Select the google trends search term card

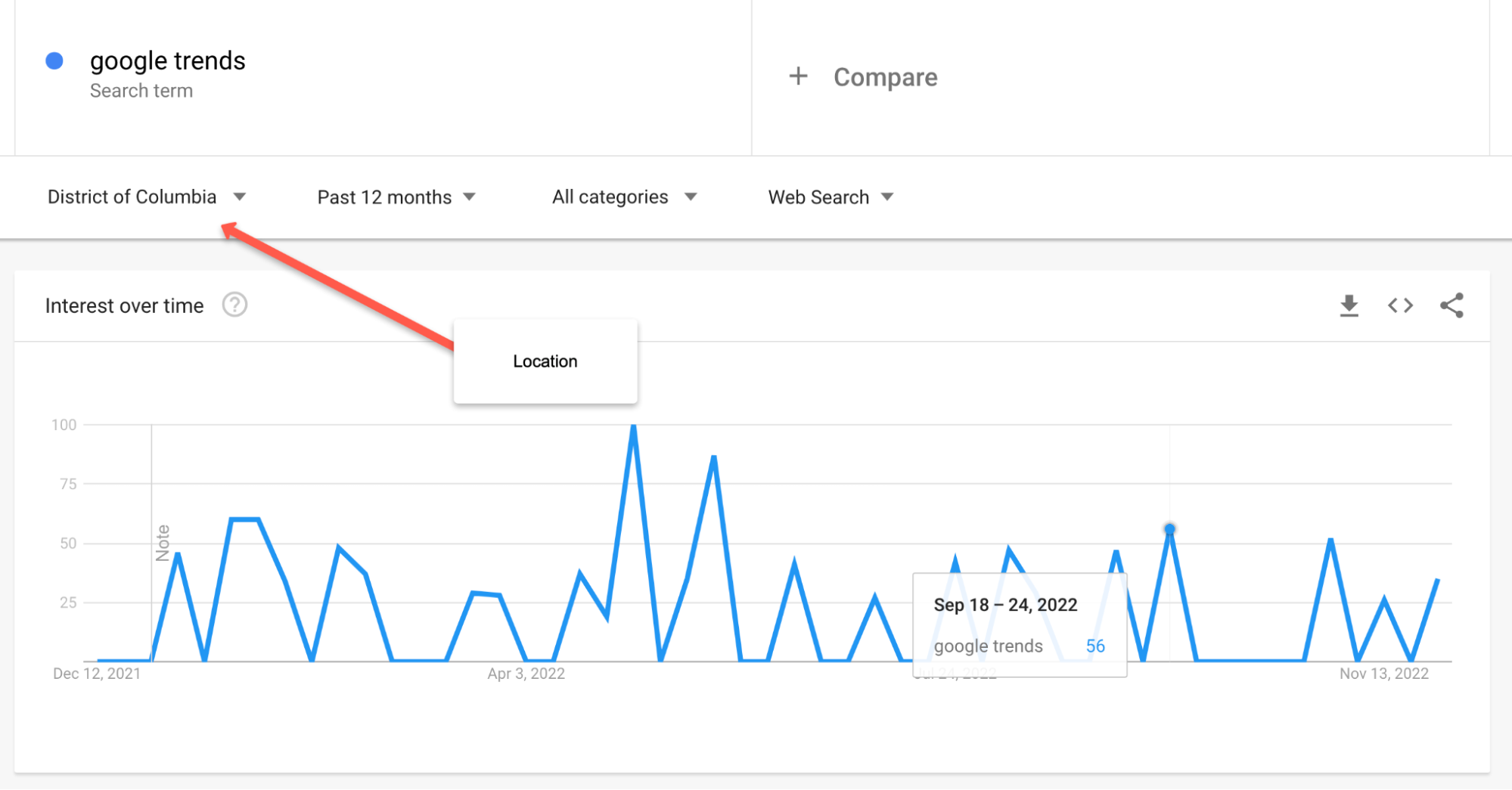click(x=168, y=60)
